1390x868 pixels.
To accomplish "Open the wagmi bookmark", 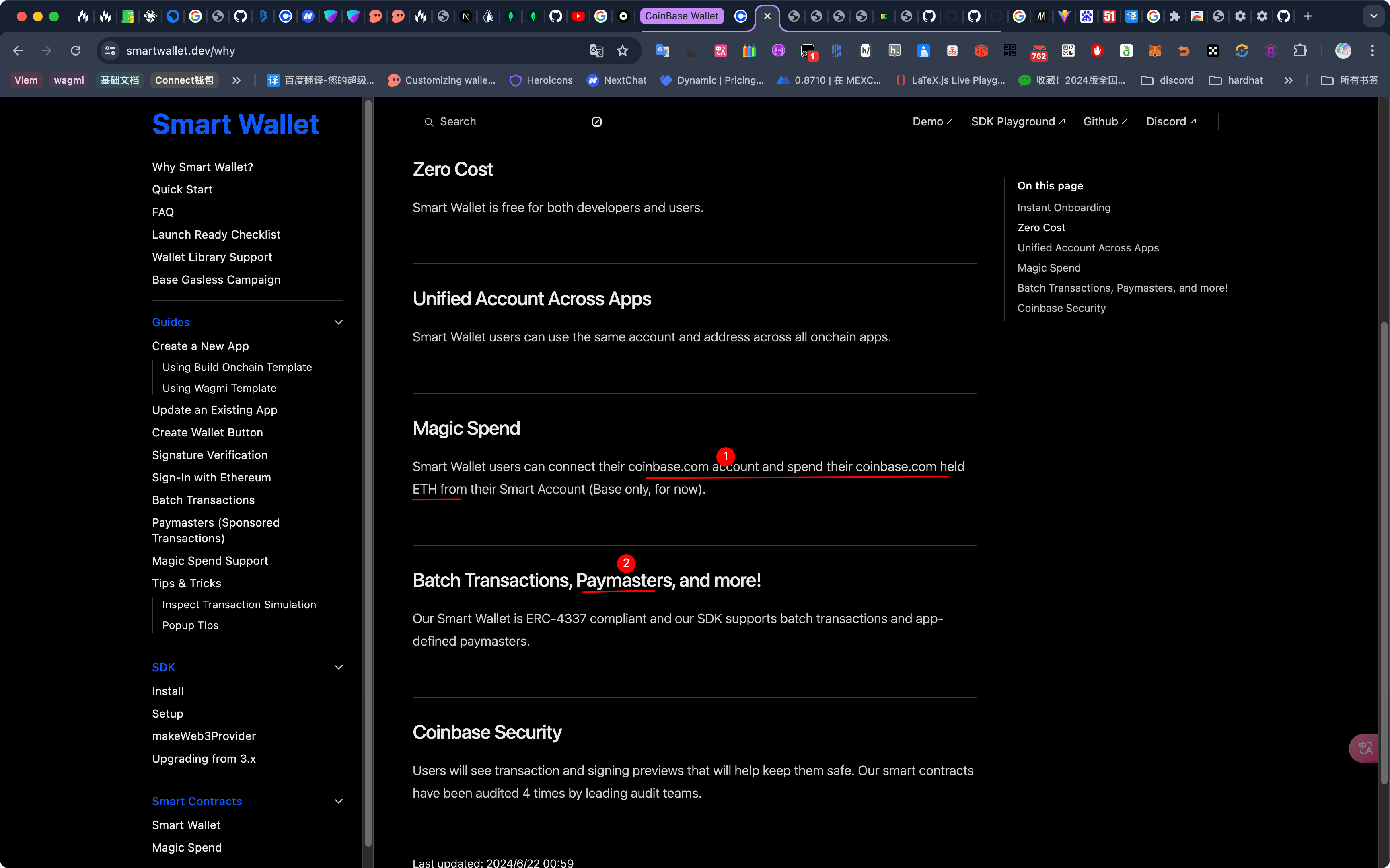I will click(x=69, y=80).
